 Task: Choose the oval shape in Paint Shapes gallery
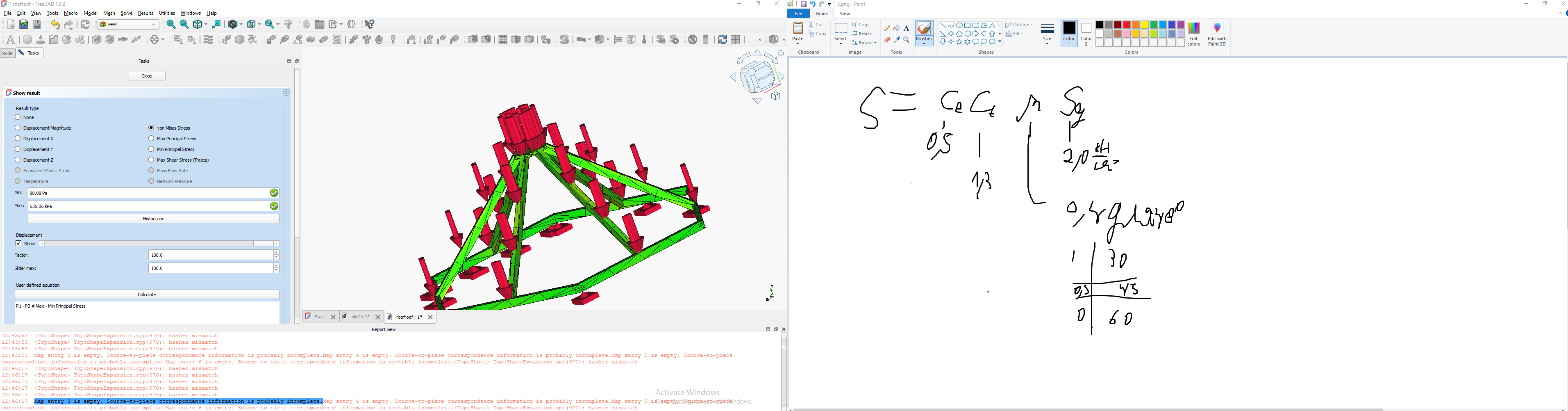(x=959, y=25)
